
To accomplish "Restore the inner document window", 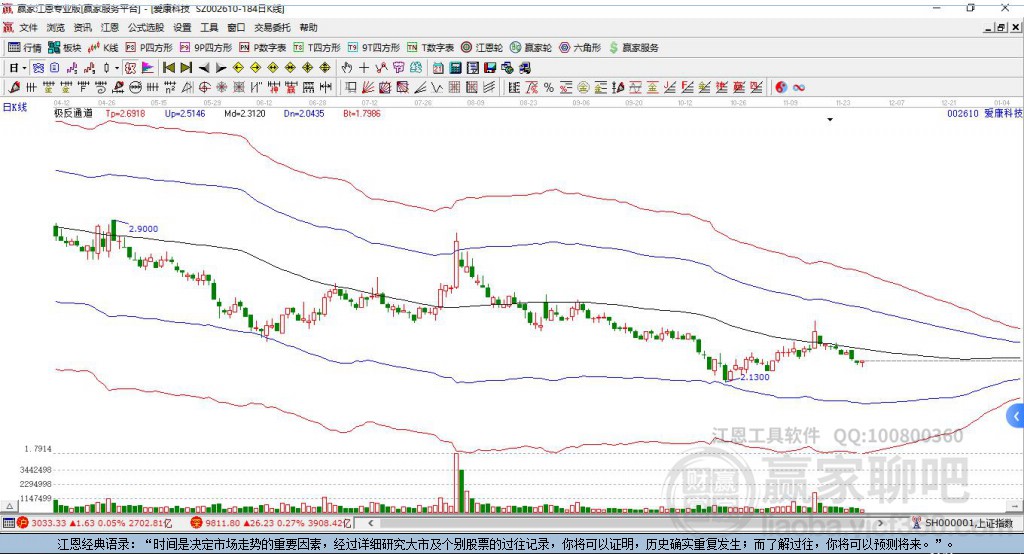I will pos(1001,27).
